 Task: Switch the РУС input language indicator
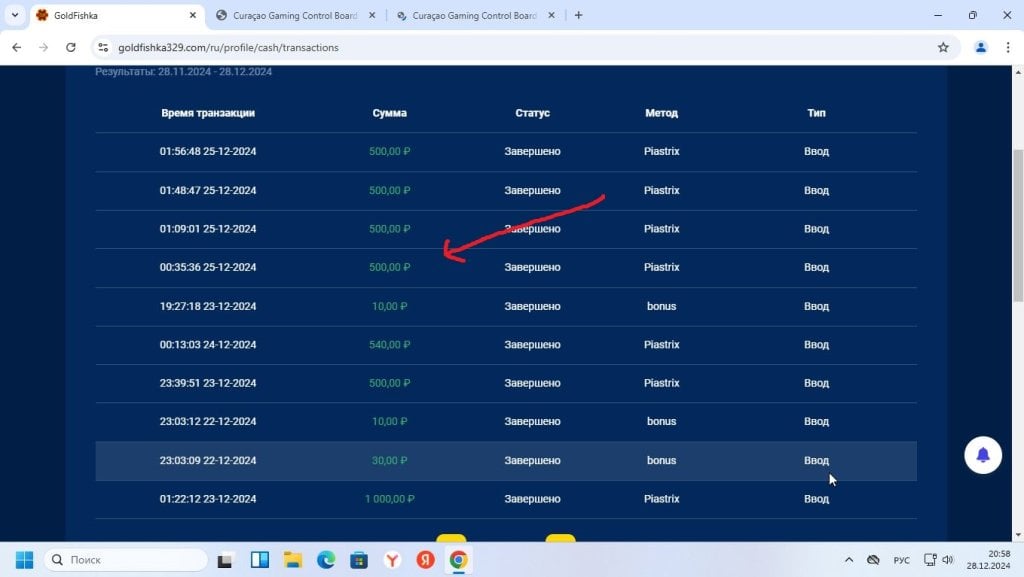pyautogui.click(x=902, y=560)
